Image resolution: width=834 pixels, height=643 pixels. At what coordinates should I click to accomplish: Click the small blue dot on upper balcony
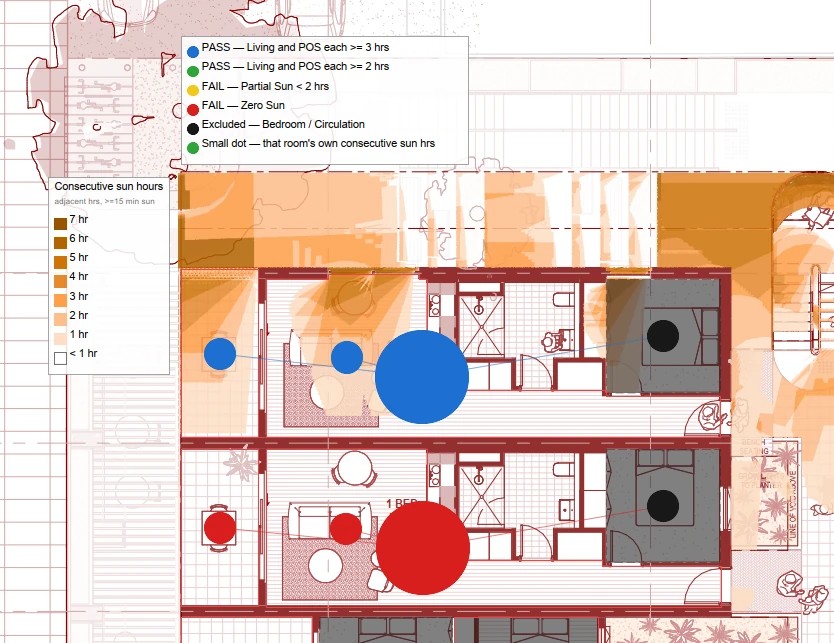220,354
